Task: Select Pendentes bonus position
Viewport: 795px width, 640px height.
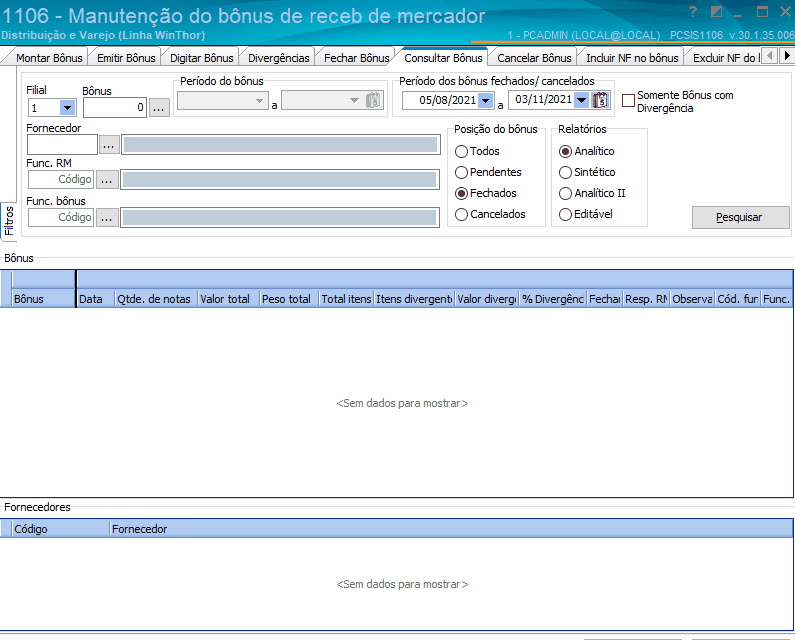Action: click(488, 172)
